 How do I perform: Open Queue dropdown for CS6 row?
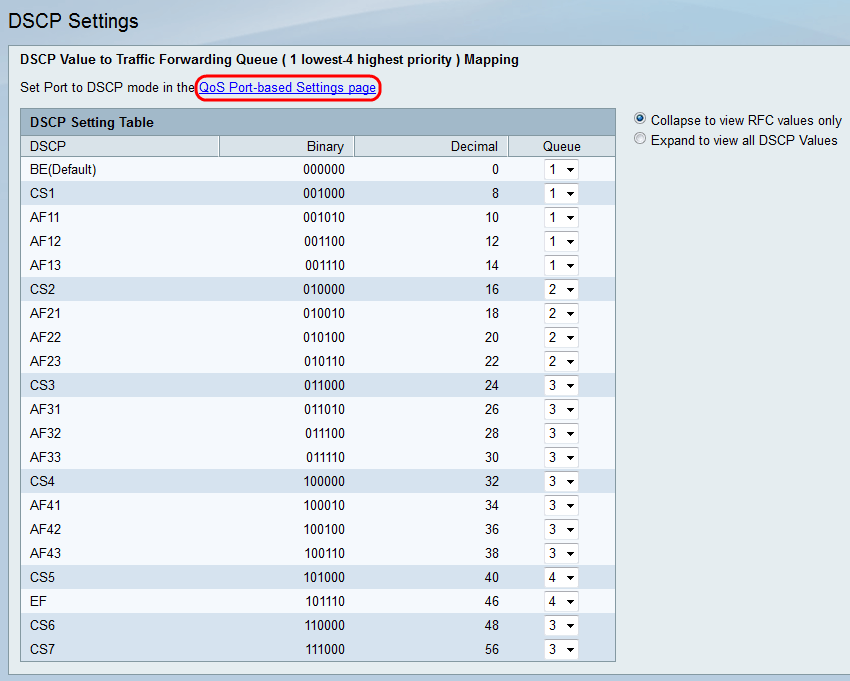561,625
